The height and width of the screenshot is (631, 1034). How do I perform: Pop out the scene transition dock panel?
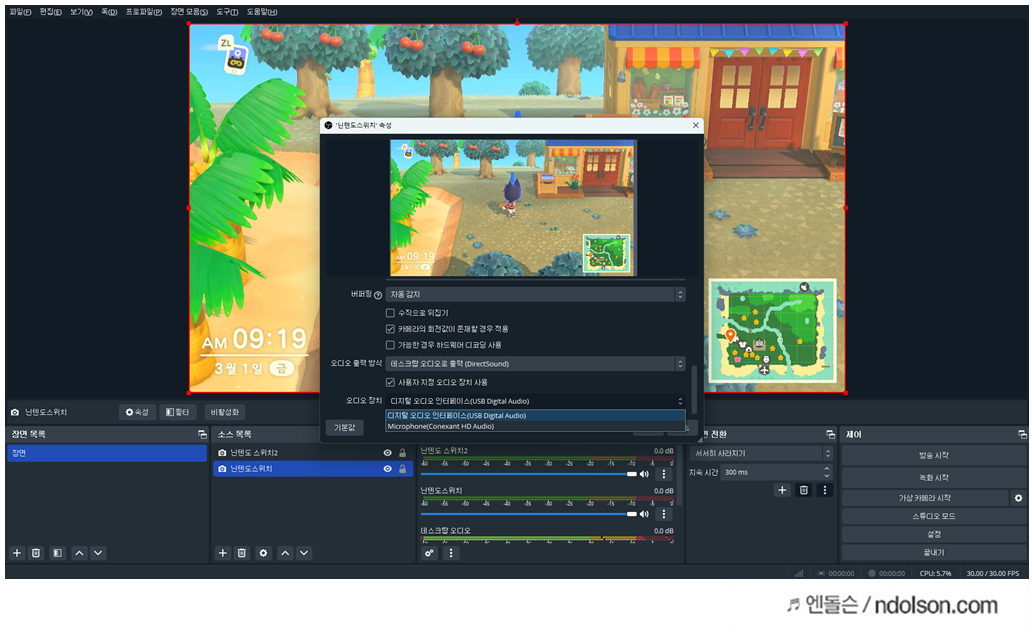point(830,435)
